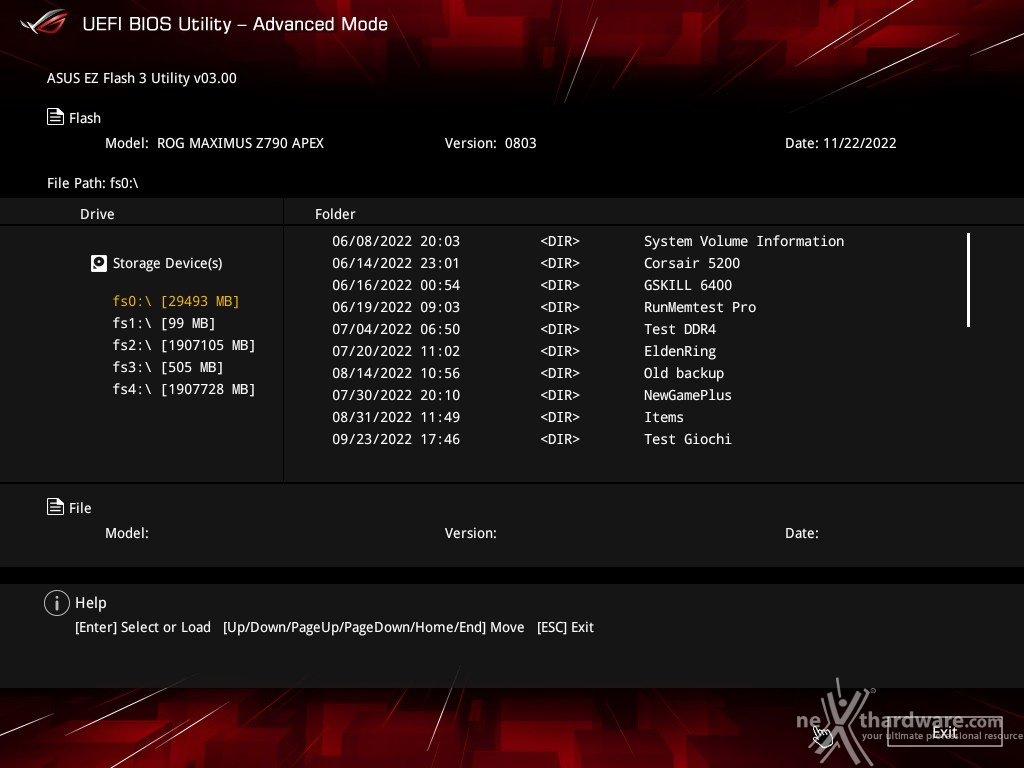Screen dimensions: 1024x768
Task: Select drive fs3:\ [505 MB]
Action: click(168, 367)
